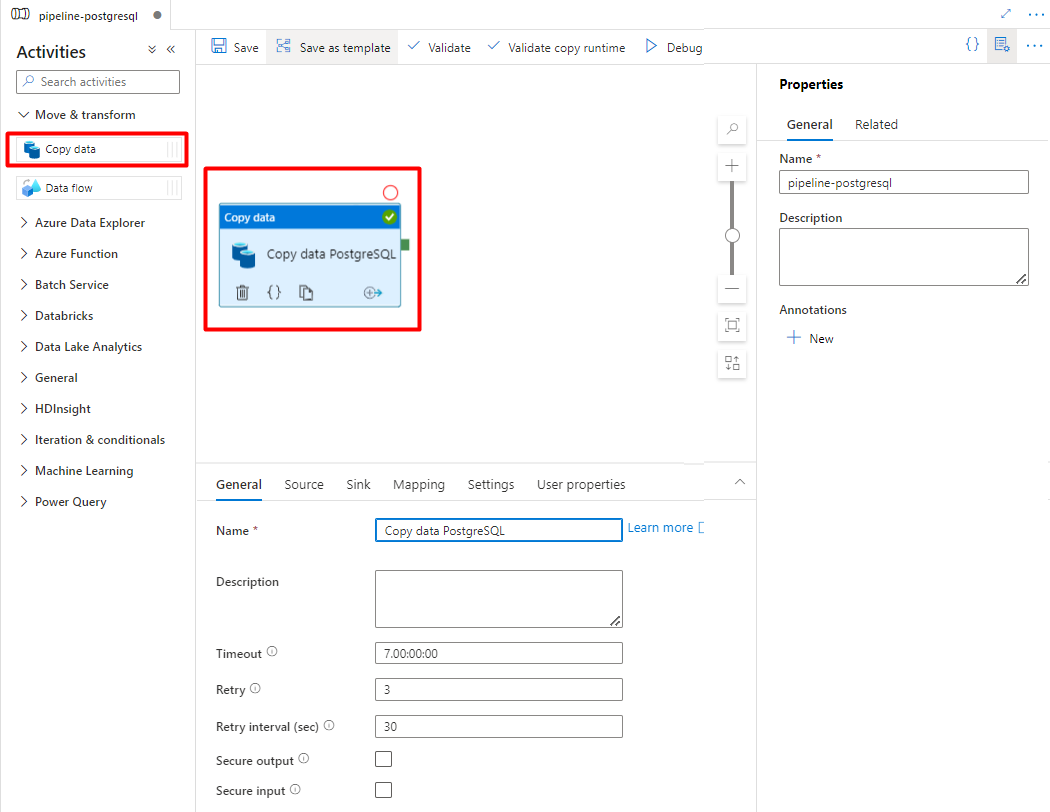Image resolution: width=1050 pixels, height=812 pixels.
Task: Switch to activity General tab
Action: click(x=239, y=485)
